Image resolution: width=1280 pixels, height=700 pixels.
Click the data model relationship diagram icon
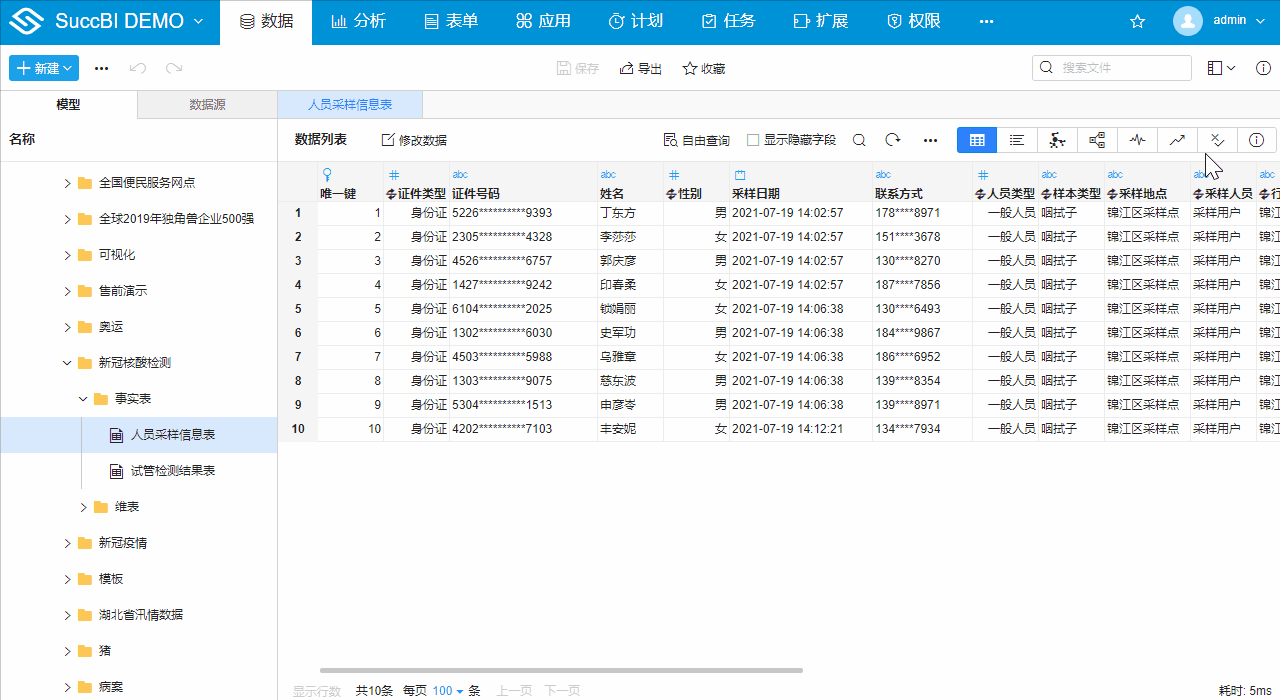pyautogui.click(x=1097, y=140)
